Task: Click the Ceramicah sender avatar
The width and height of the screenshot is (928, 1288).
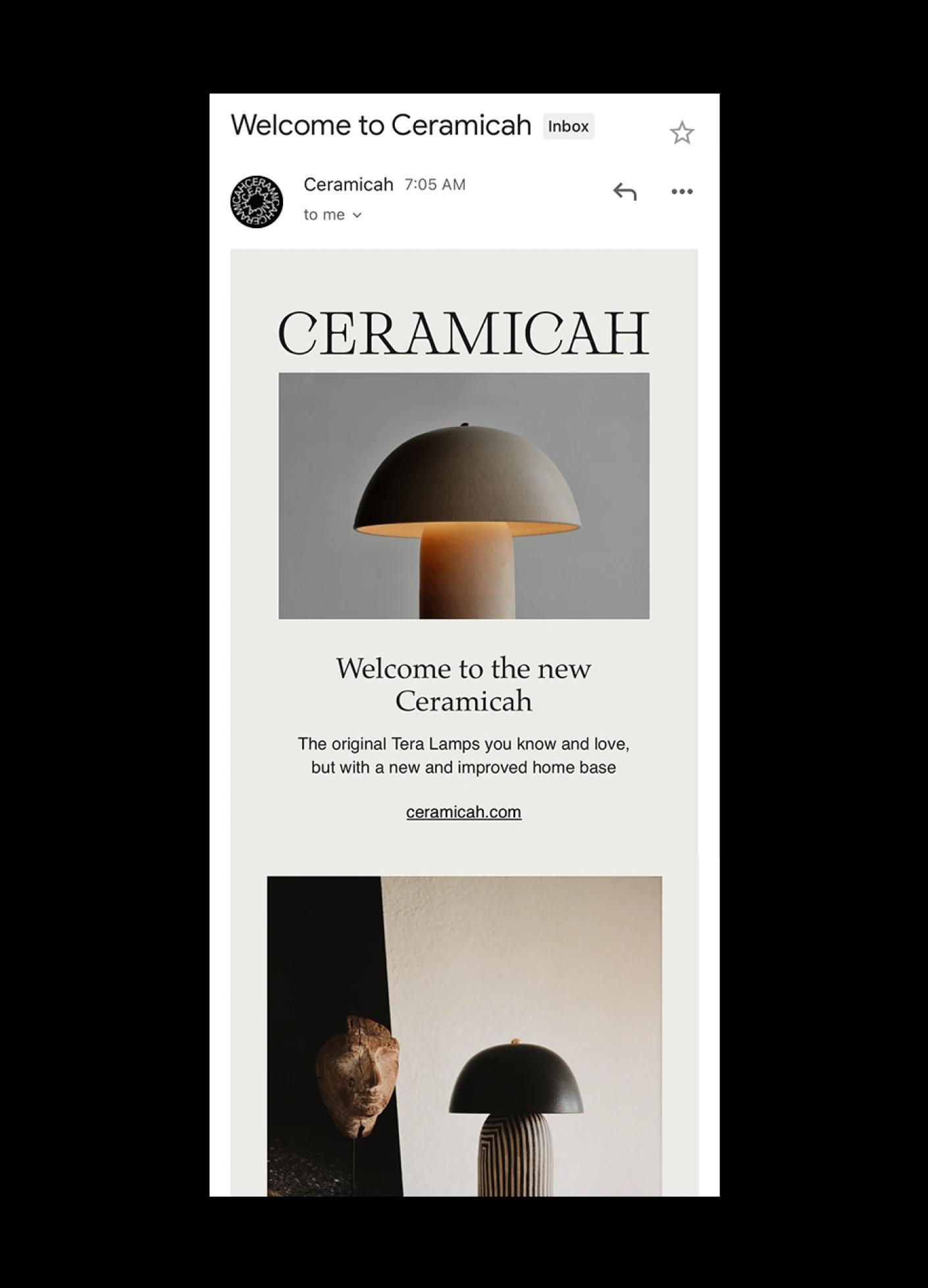Action: coord(257,202)
